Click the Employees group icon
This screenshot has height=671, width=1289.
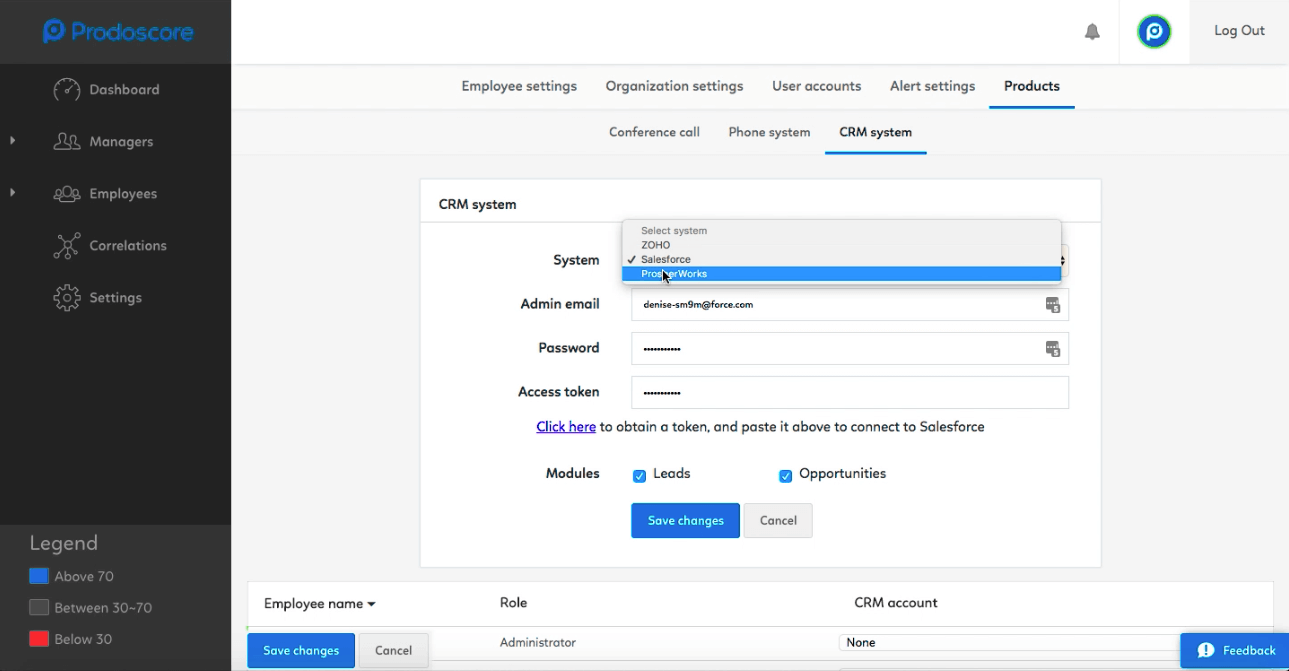(x=67, y=194)
